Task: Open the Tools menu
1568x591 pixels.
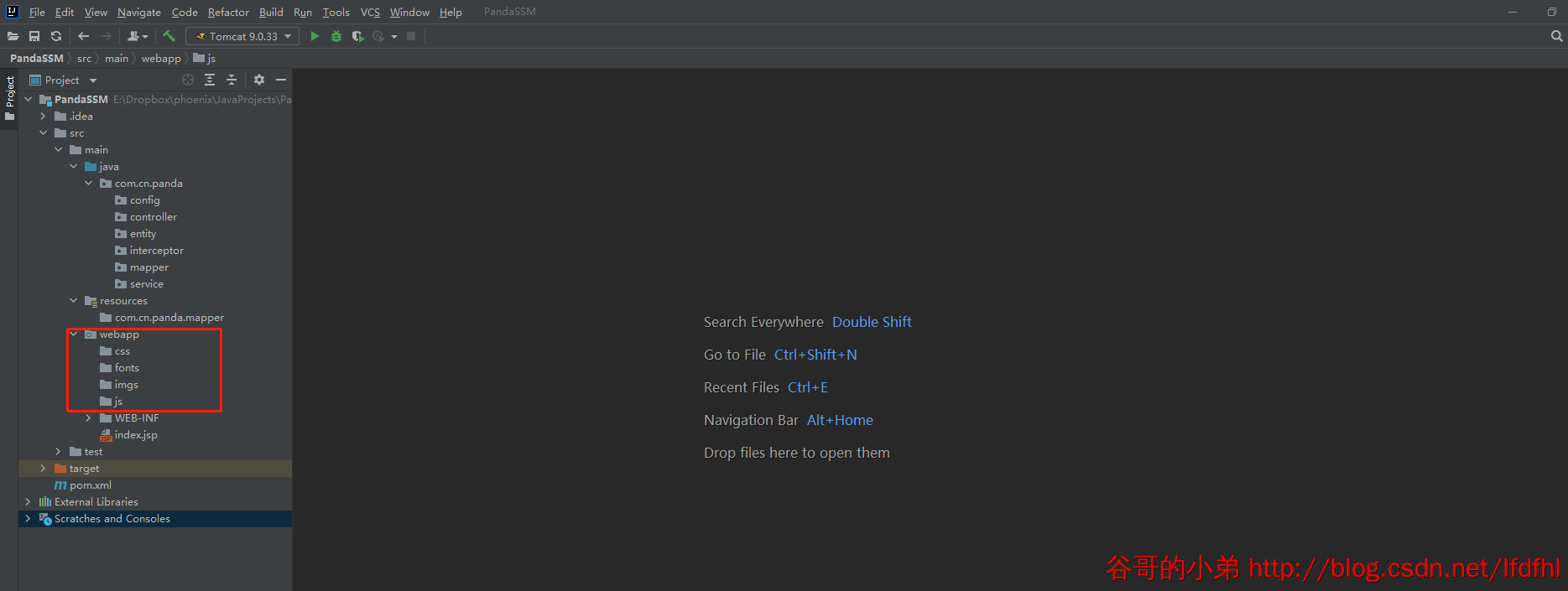Action: 336,12
